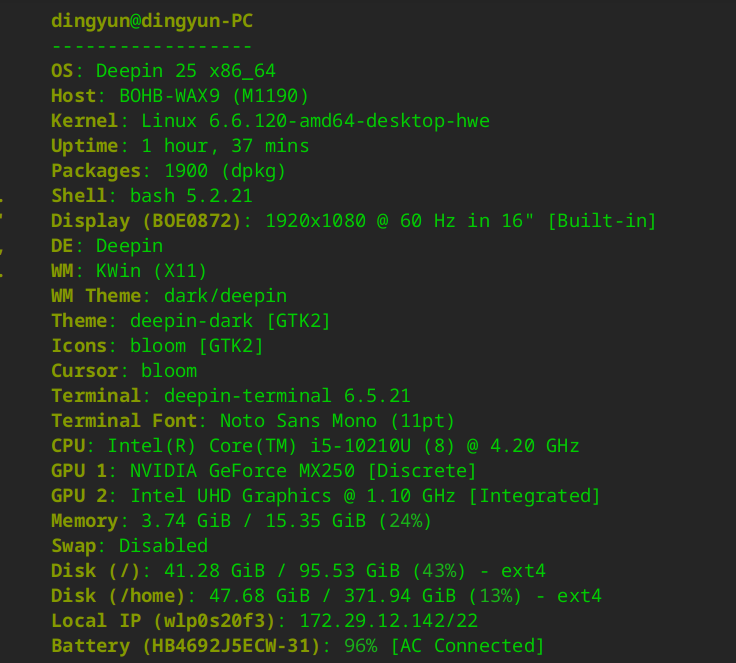The image size is (736, 663).
Task: Click the Battery 96% [AC Connected] line
Action: pyautogui.click(x=298, y=646)
